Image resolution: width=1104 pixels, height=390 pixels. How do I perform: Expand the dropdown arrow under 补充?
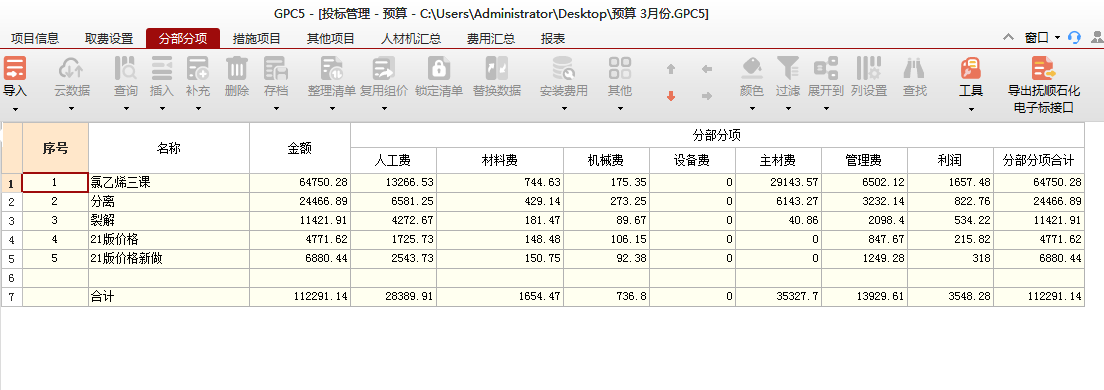198,109
